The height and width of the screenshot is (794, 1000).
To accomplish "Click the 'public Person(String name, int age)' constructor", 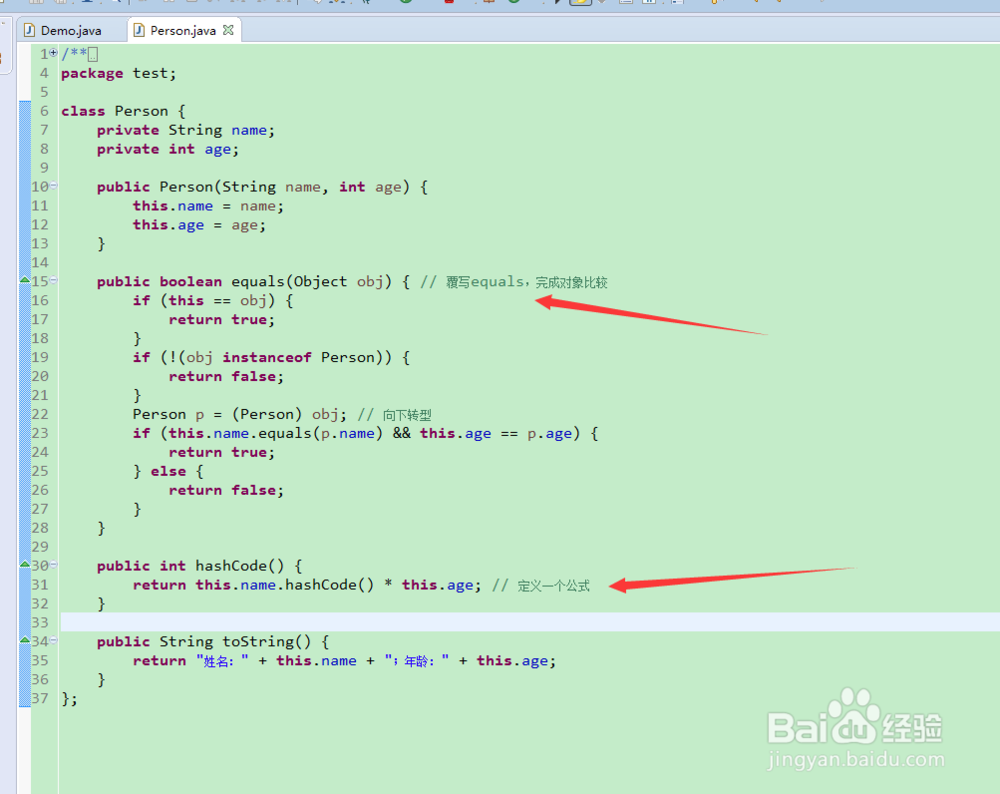I will coord(262,187).
